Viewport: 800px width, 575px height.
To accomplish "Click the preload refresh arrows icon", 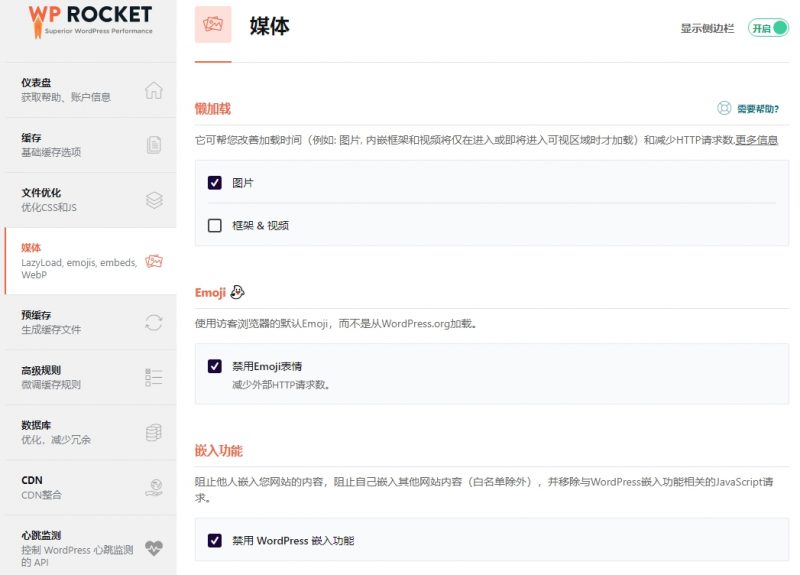I will (154, 322).
